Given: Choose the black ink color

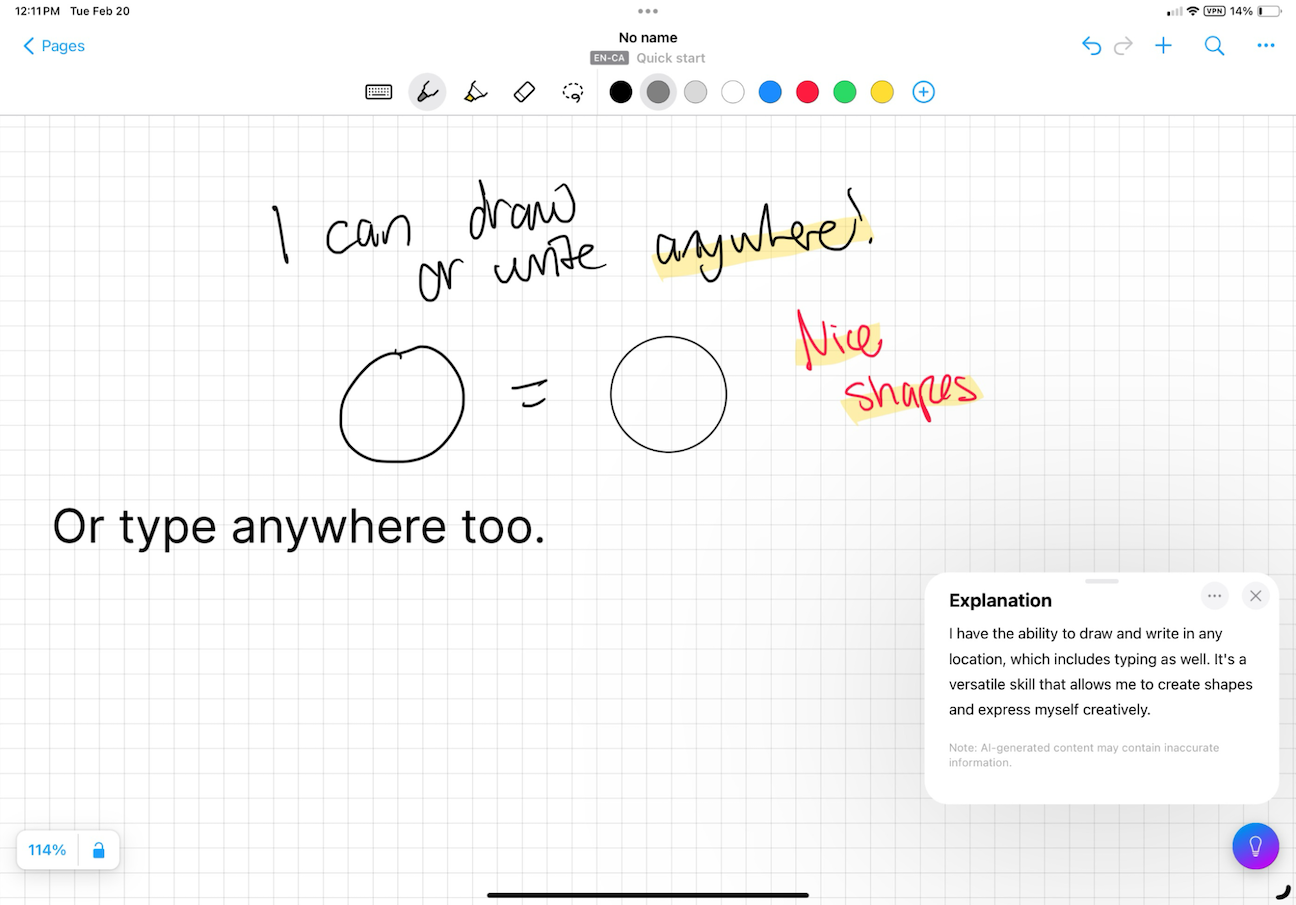Looking at the screenshot, I should [621, 92].
